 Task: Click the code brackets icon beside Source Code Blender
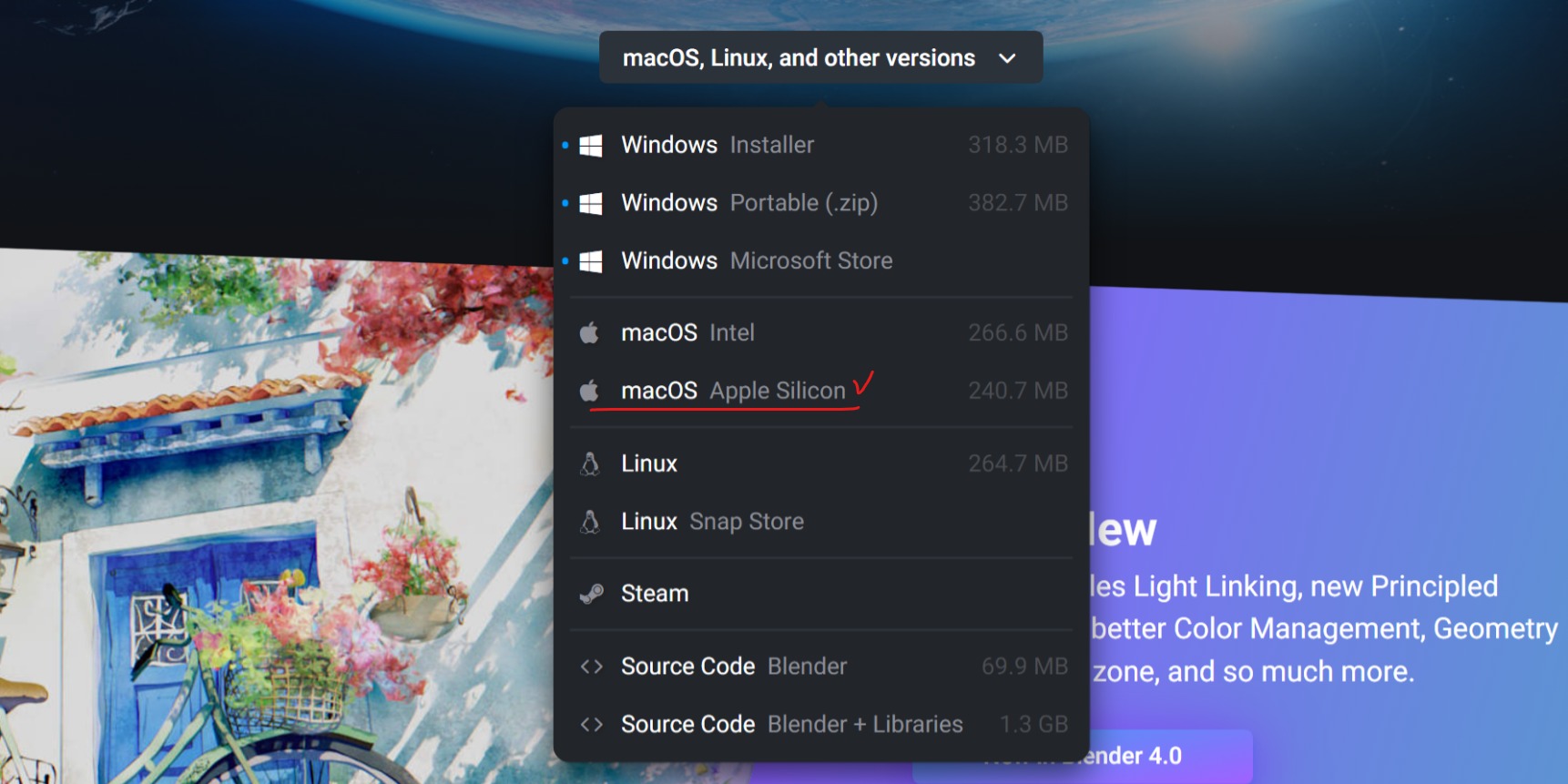tap(592, 667)
